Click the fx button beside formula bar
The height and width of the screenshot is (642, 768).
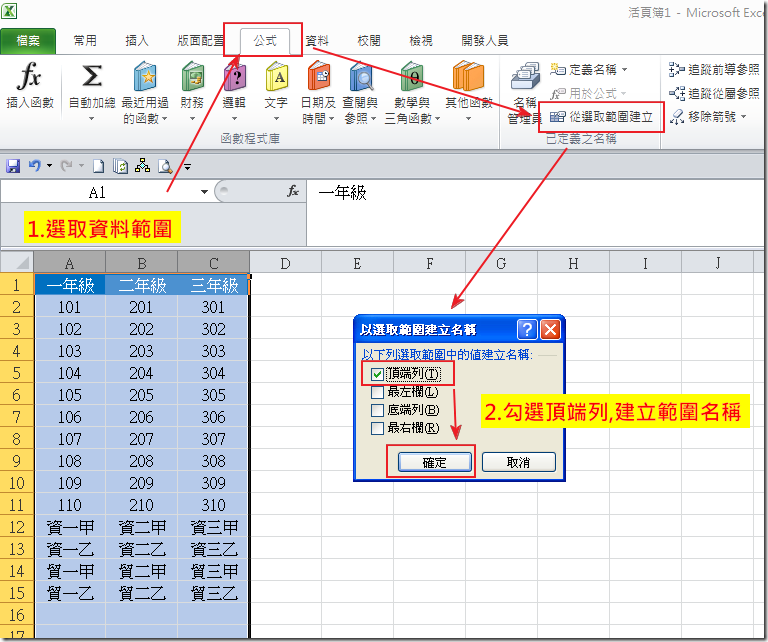click(x=293, y=191)
